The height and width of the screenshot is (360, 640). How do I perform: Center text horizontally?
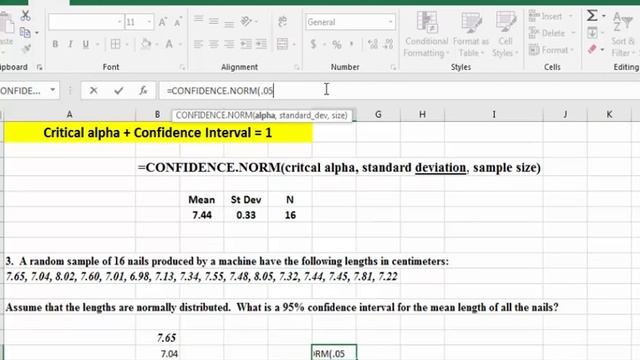pyautogui.click(x=213, y=44)
